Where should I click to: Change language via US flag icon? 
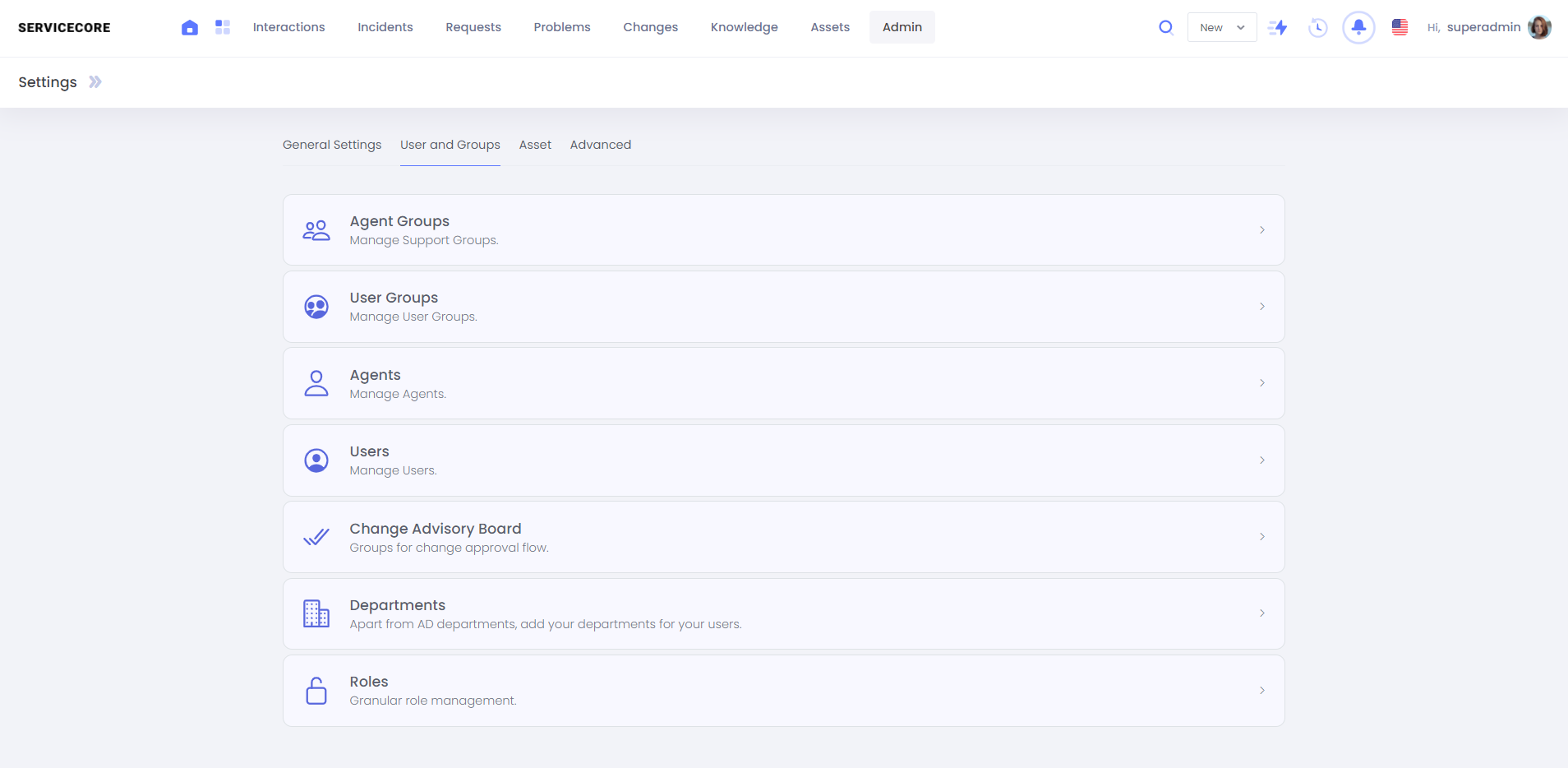coord(1400,27)
